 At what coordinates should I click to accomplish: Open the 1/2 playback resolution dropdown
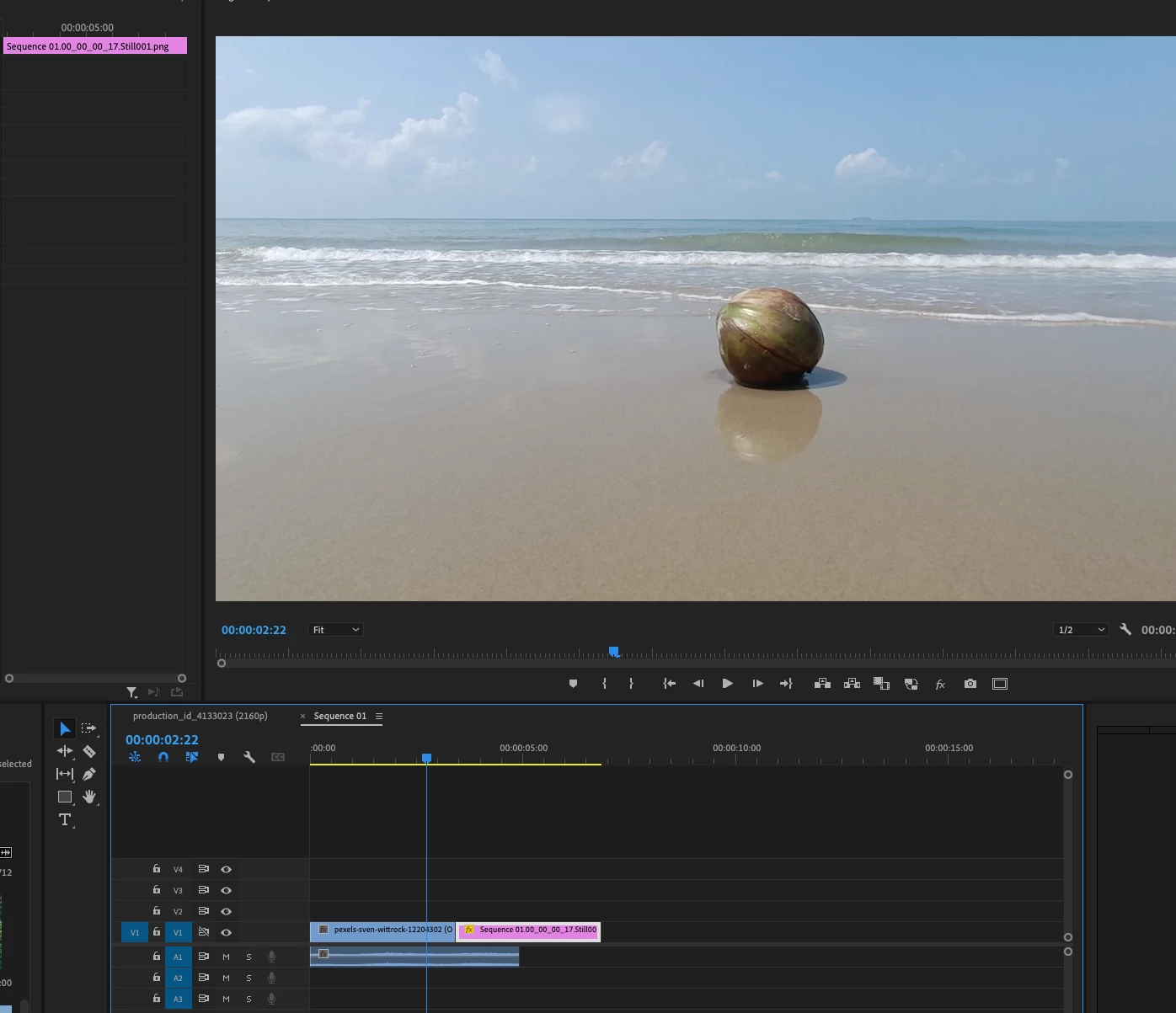(x=1080, y=630)
